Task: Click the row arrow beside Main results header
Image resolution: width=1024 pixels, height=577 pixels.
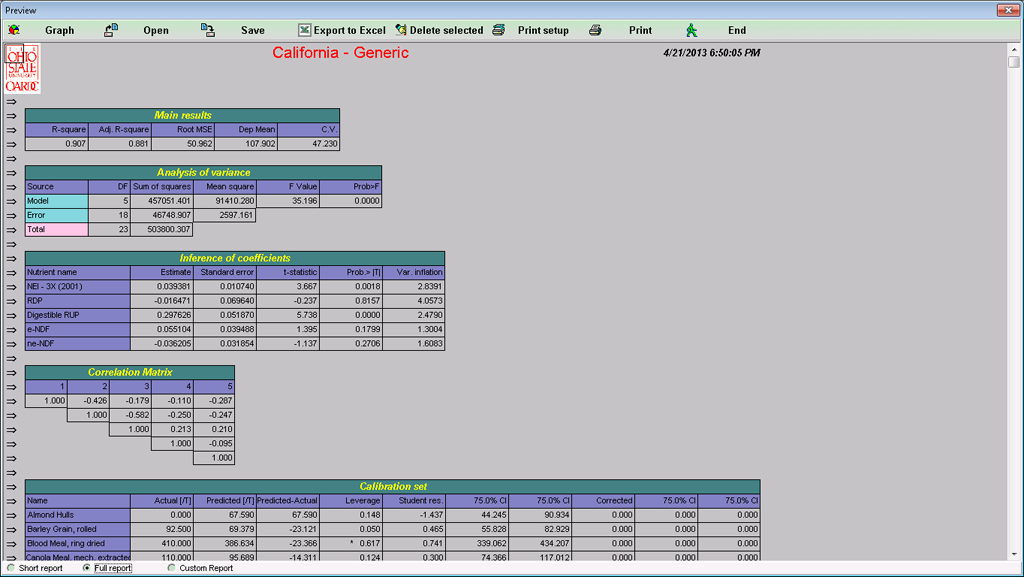Action: [12, 115]
